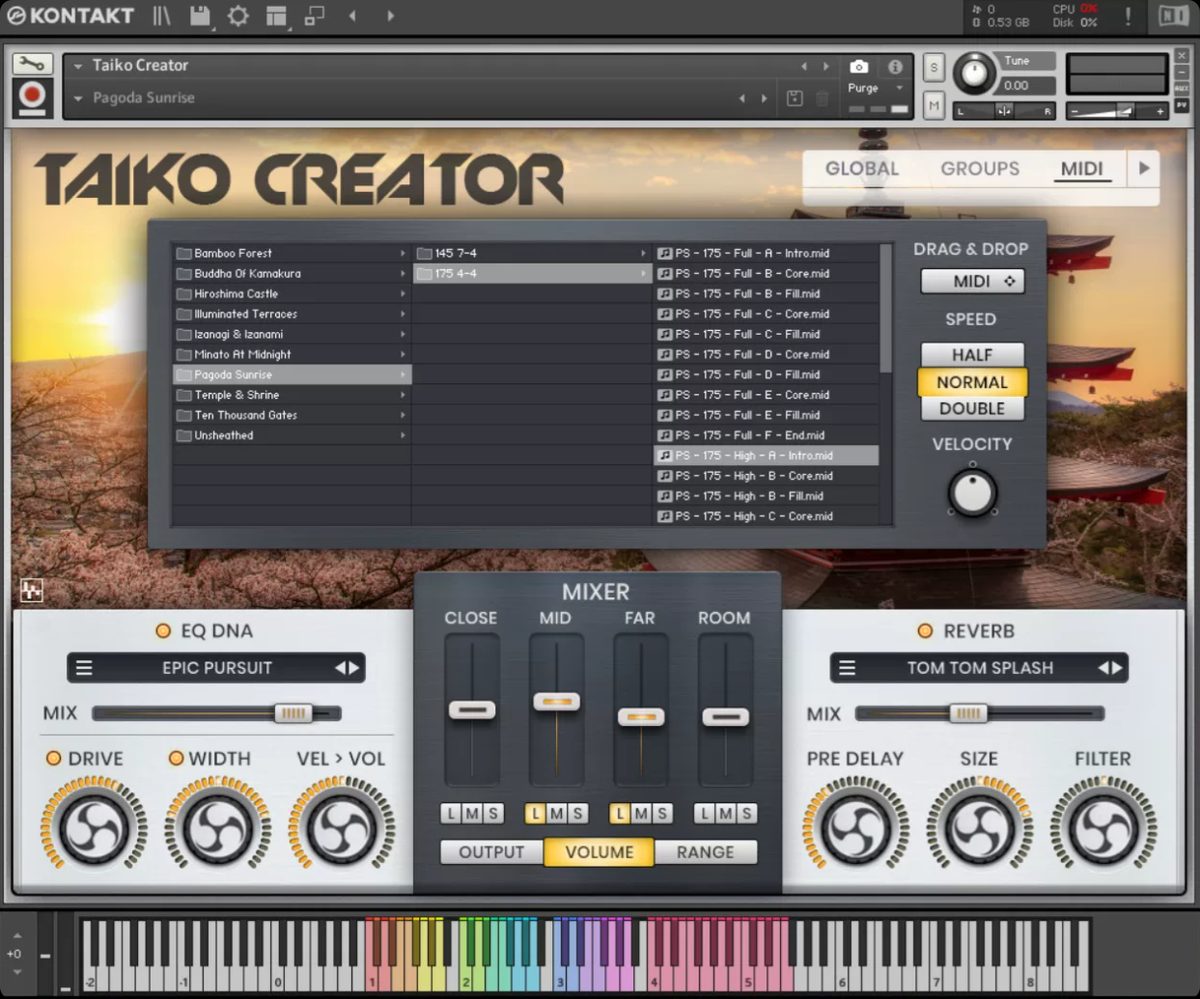The width and height of the screenshot is (1200, 999).
Task: Select the OUTPUT mixer tab
Action: (x=492, y=852)
